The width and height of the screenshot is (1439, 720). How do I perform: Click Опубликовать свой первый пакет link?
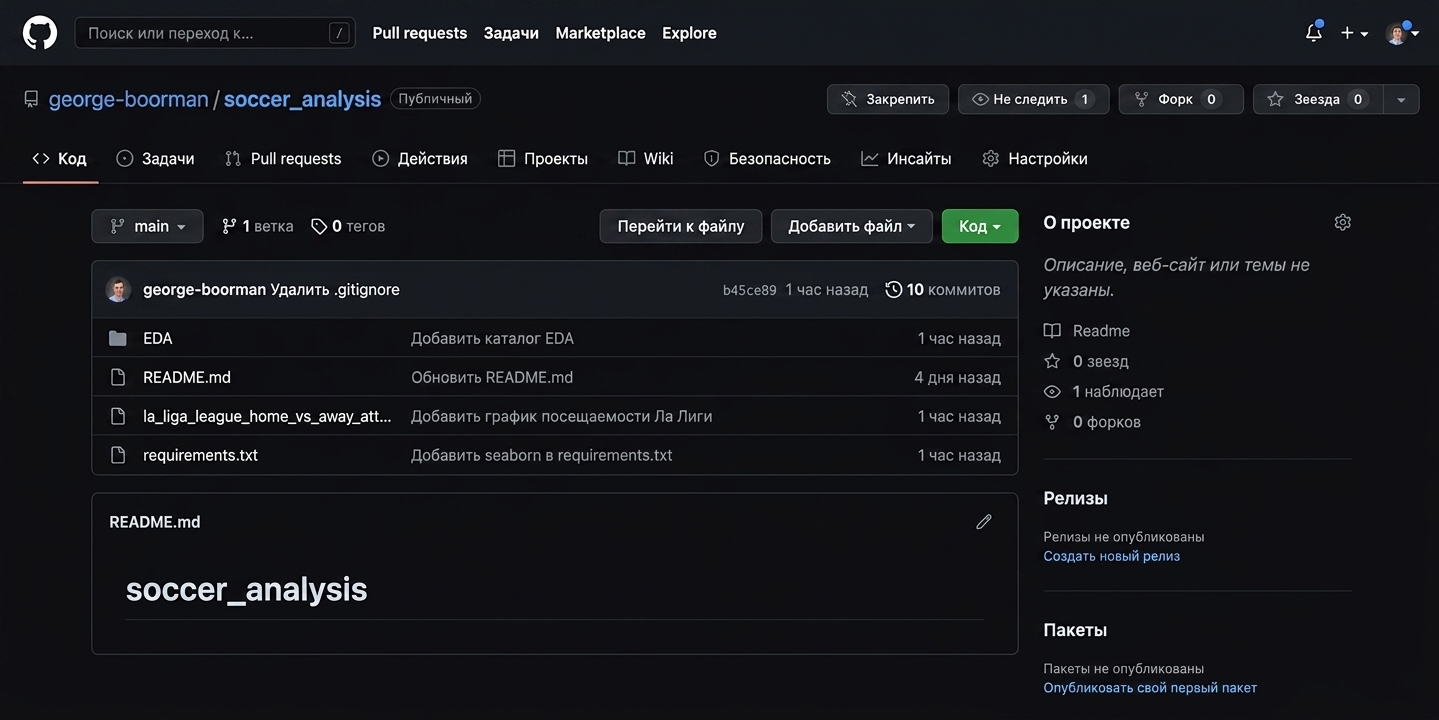click(1150, 688)
